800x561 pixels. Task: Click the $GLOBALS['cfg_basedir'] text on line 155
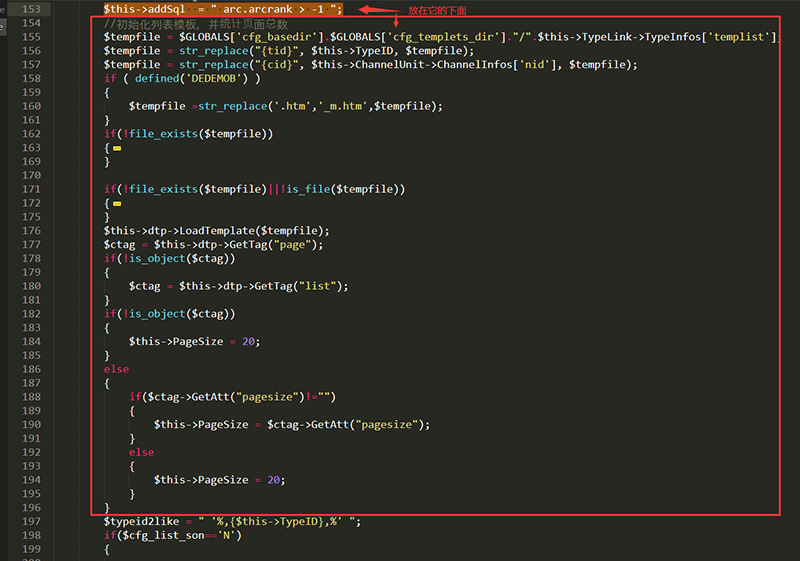pos(252,37)
